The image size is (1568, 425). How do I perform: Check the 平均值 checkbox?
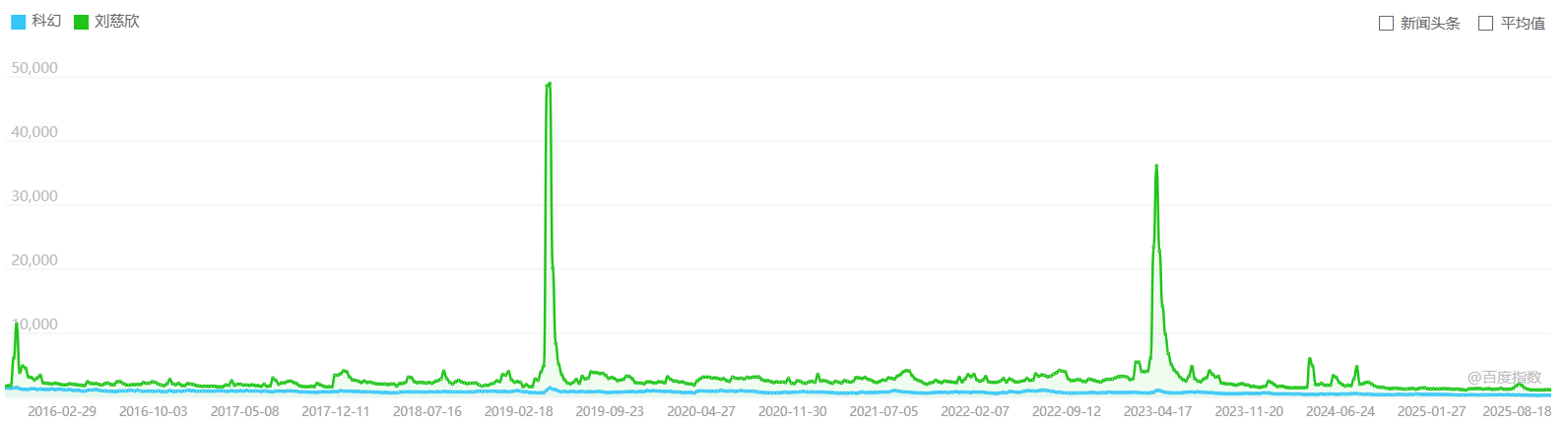pos(1485,23)
